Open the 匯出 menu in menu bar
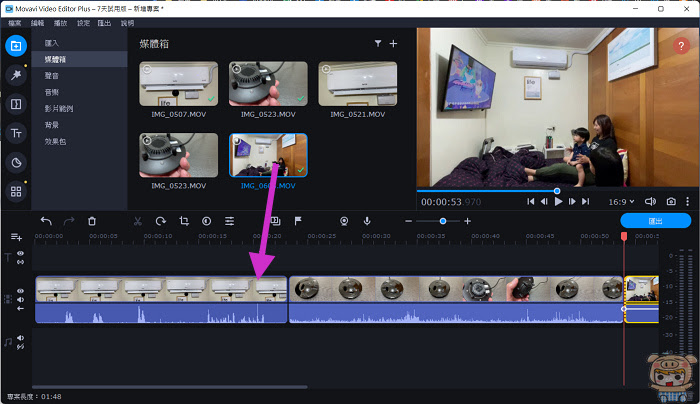Viewport: 700px width, 404px height. click(104, 23)
